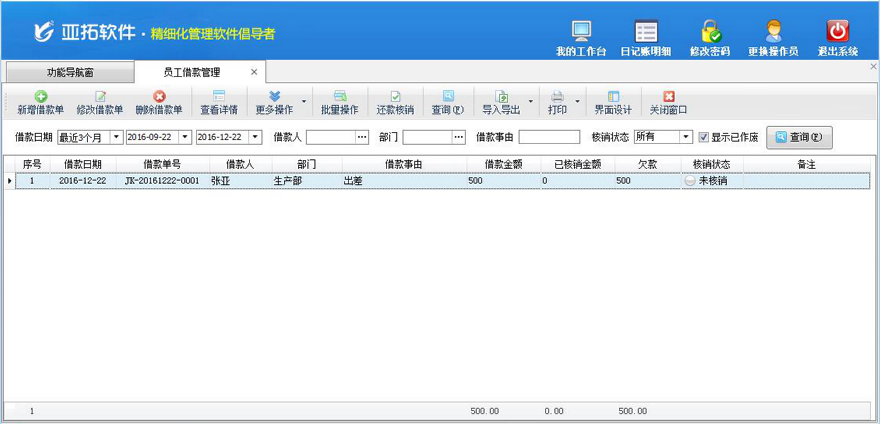Click the 借款事由 text input field
Viewport: 880px width, 424px height.
coord(548,137)
